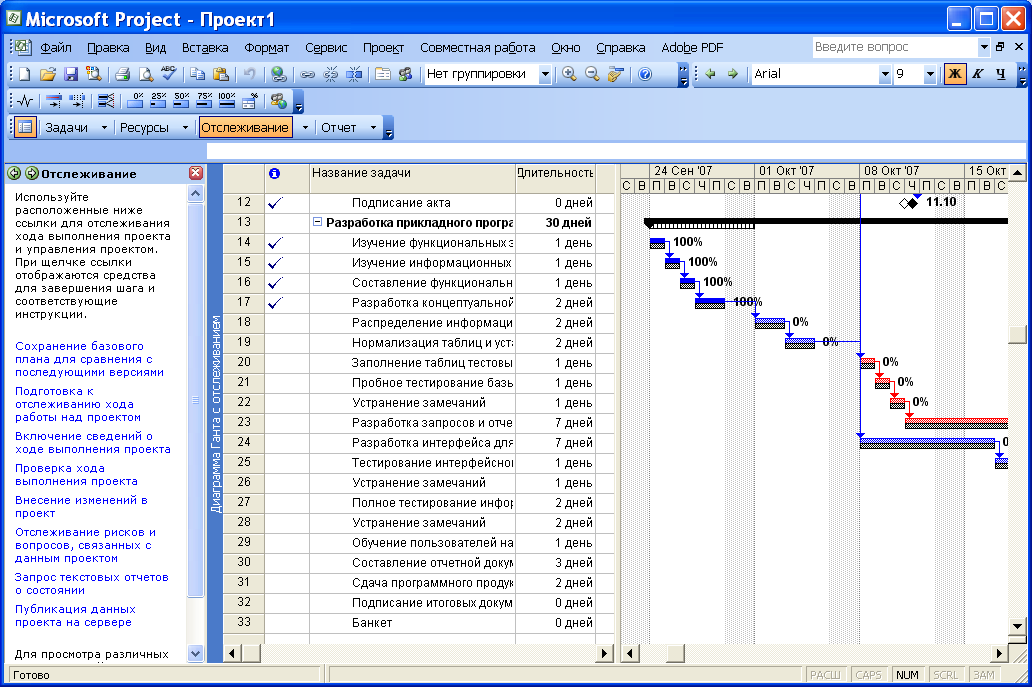This screenshot has width=1032, height=687.
Task: Open the Нет группировки grouping dropdown
Action: [545, 74]
